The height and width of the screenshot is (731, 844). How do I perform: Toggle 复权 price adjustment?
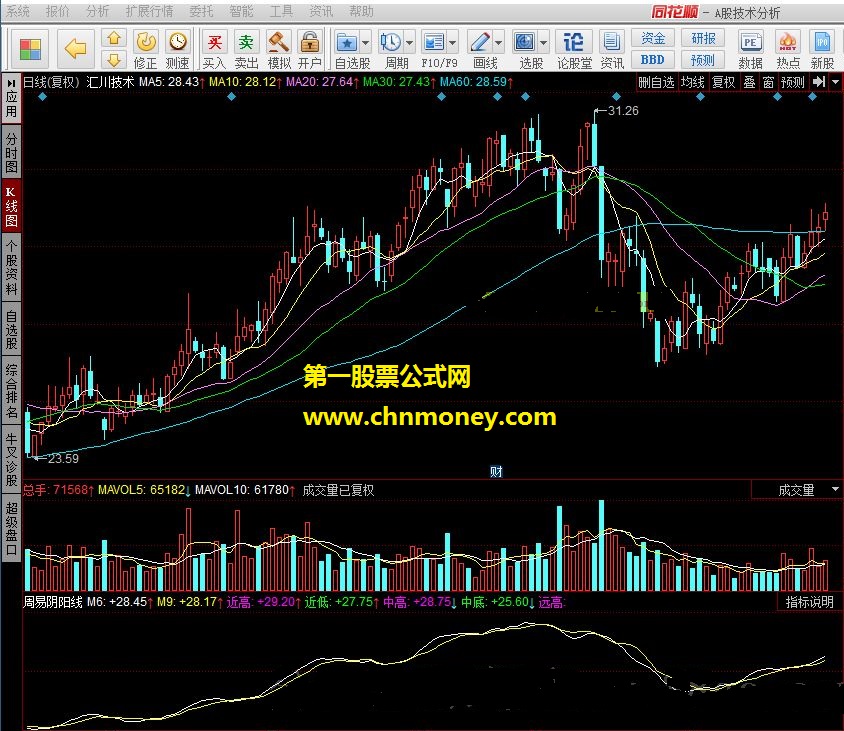point(723,82)
